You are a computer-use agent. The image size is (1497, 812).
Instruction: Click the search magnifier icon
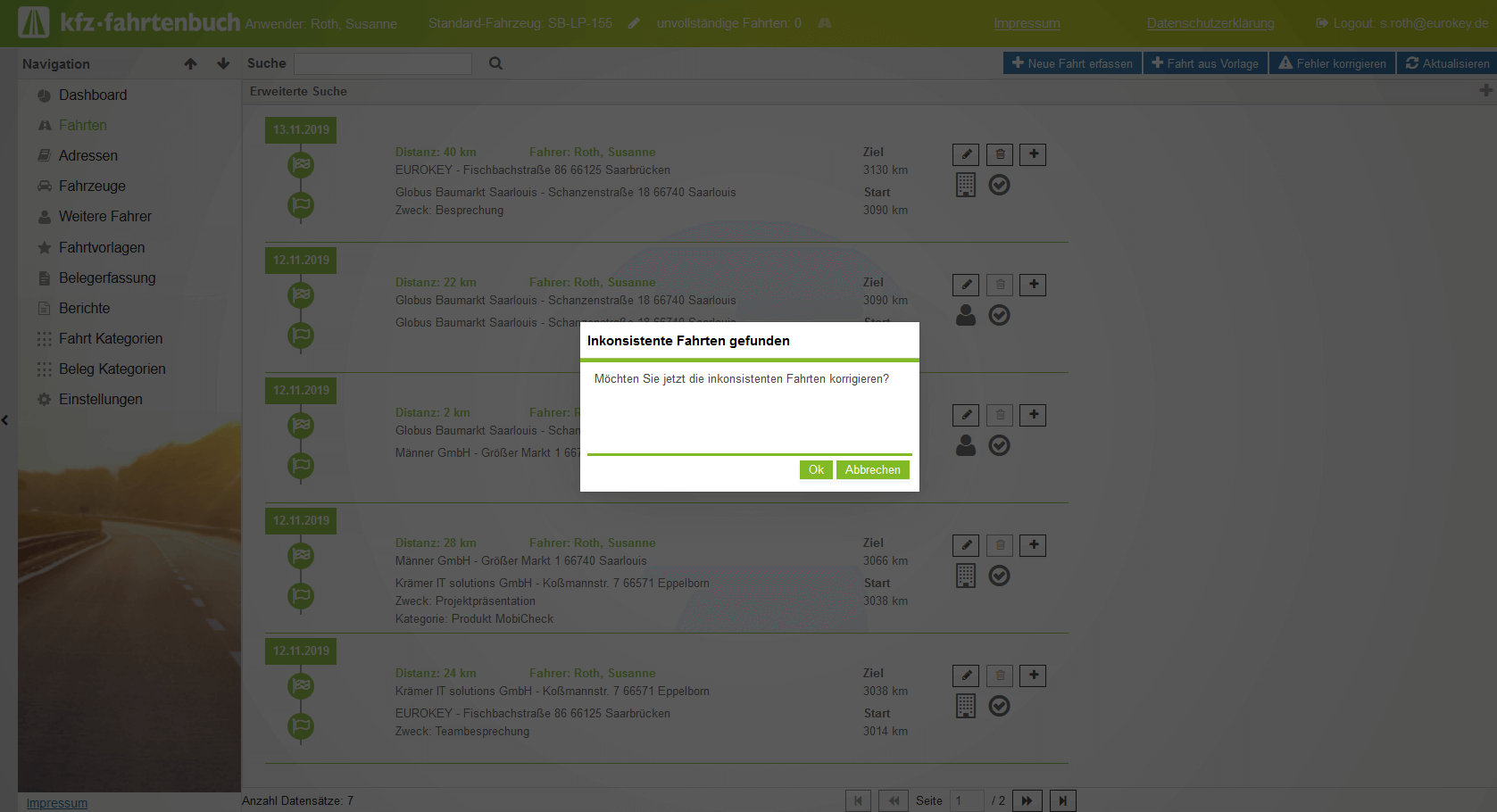click(x=495, y=63)
